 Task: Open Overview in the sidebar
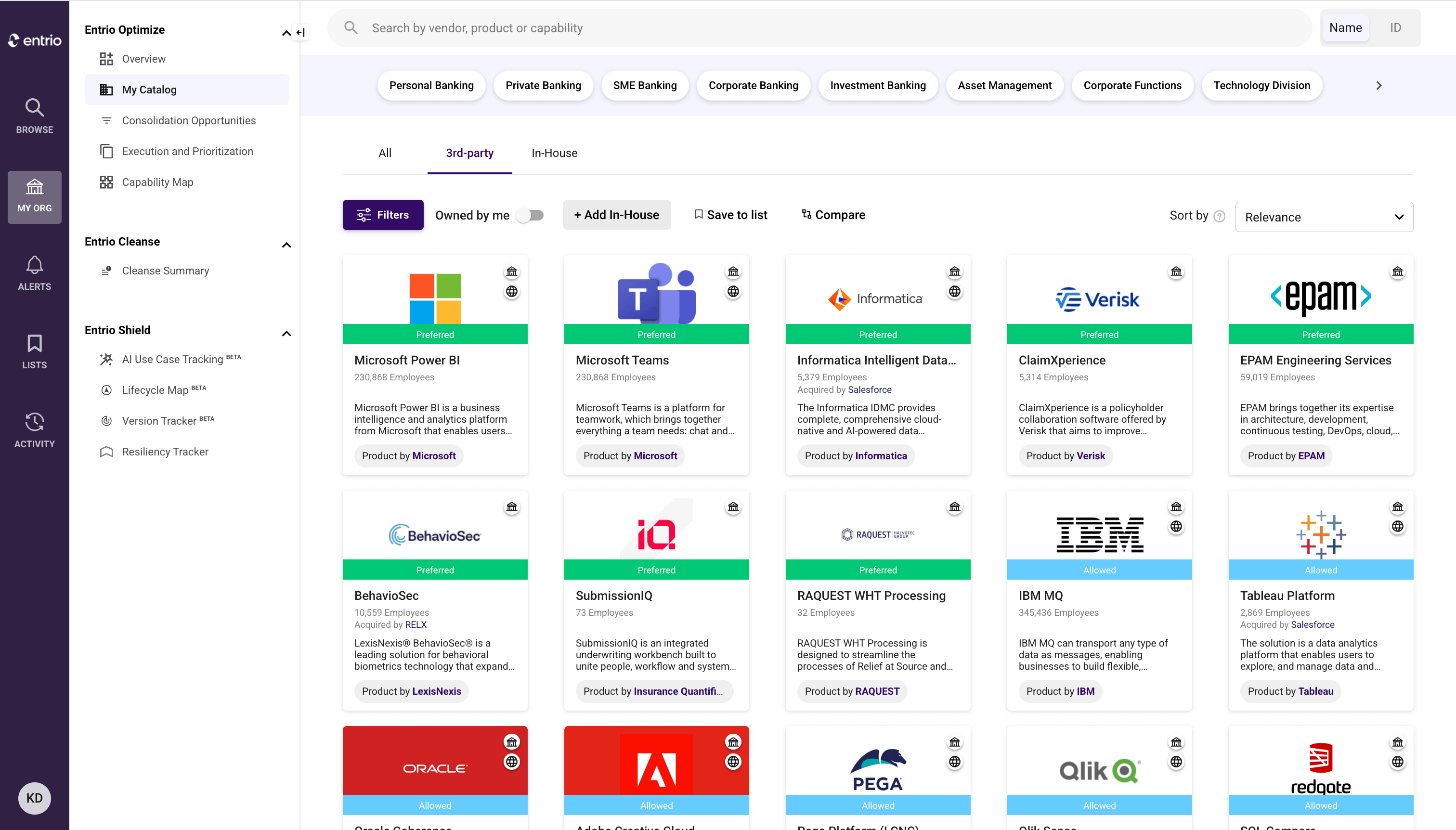[186, 59]
